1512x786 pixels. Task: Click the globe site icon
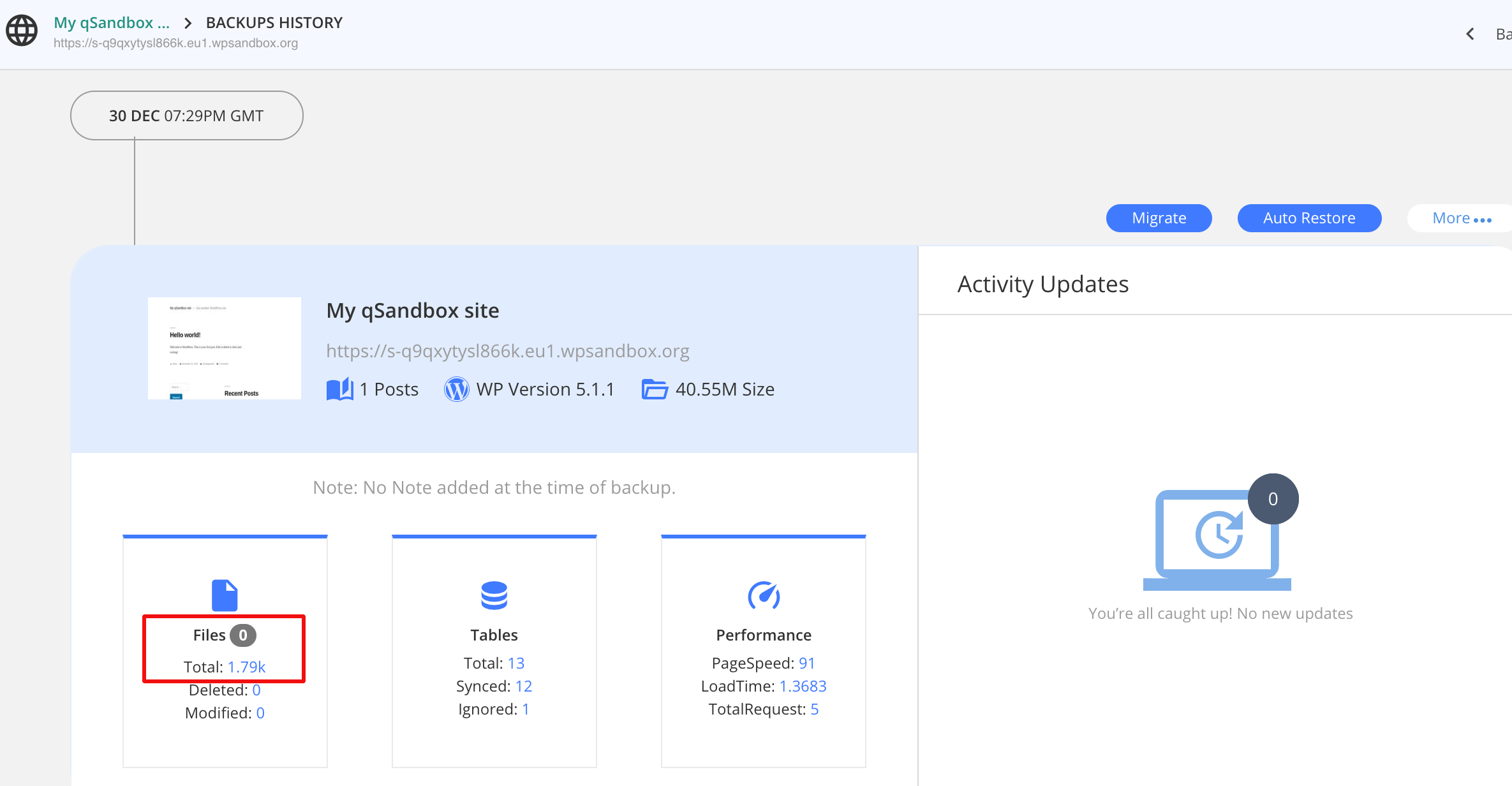[x=22, y=31]
